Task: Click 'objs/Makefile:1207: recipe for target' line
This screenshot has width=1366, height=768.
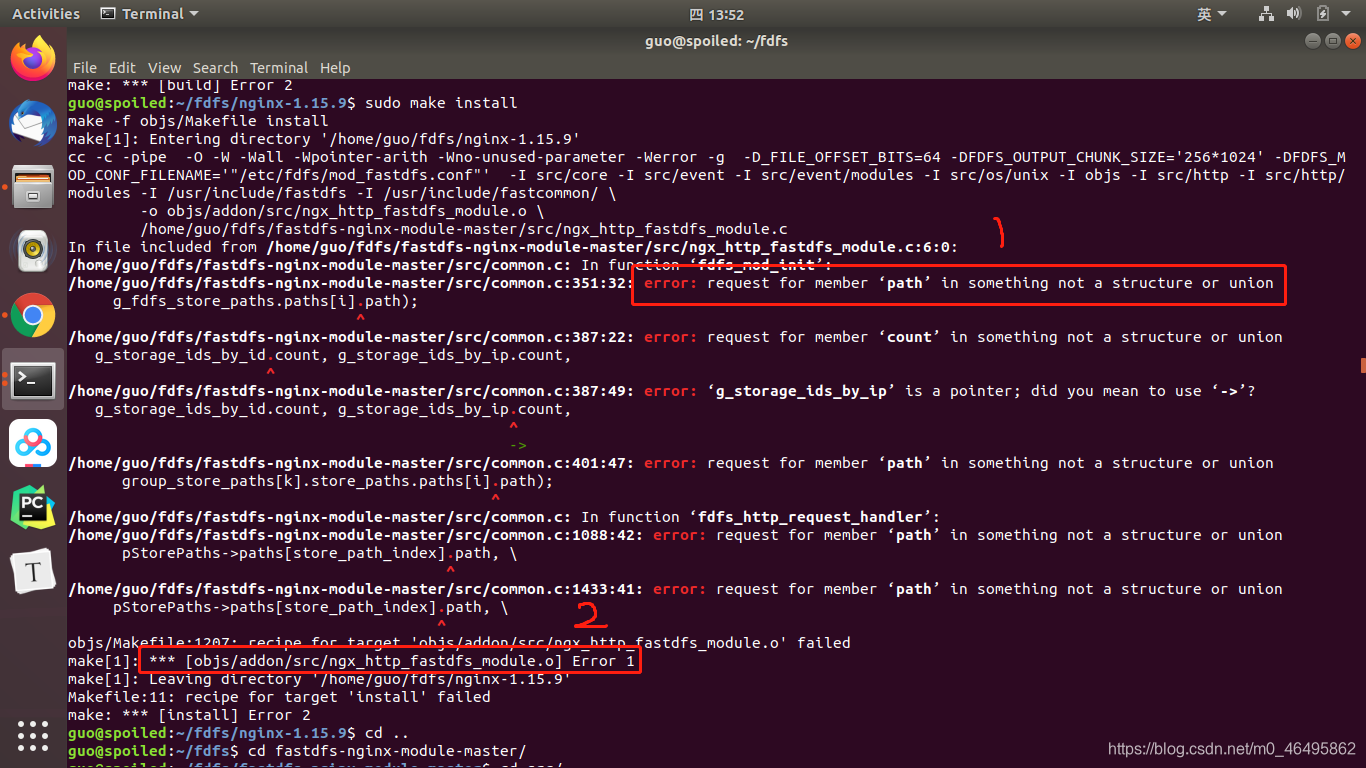Action: (x=459, y=643)
